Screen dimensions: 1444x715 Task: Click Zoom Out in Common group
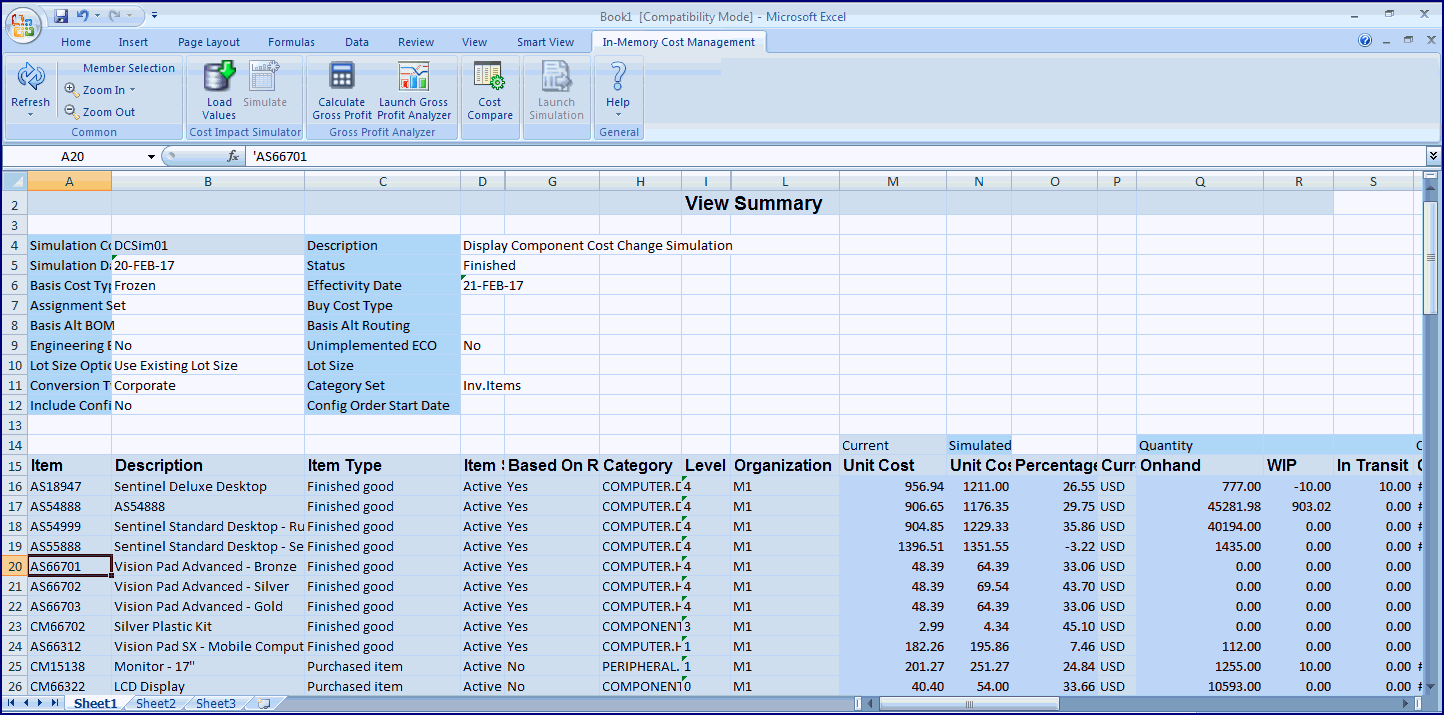click(x=108, y=112)
